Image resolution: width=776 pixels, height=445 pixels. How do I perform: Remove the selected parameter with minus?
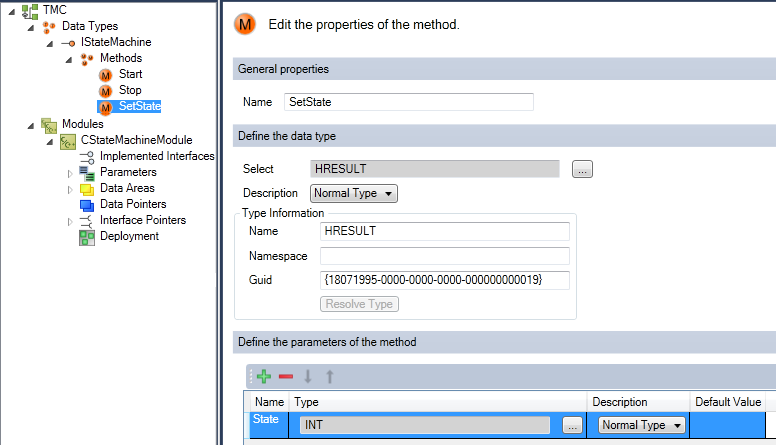coord(286,377)
